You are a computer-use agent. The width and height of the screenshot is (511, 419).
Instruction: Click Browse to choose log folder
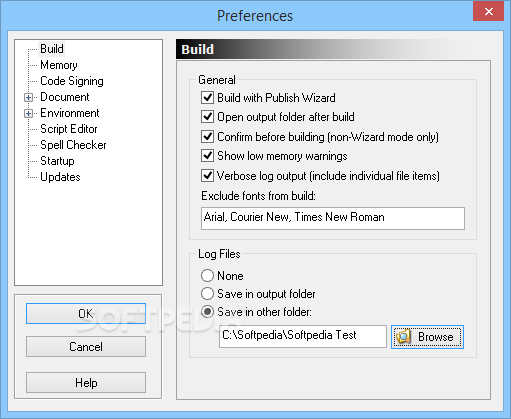click(x=427, y=337)
